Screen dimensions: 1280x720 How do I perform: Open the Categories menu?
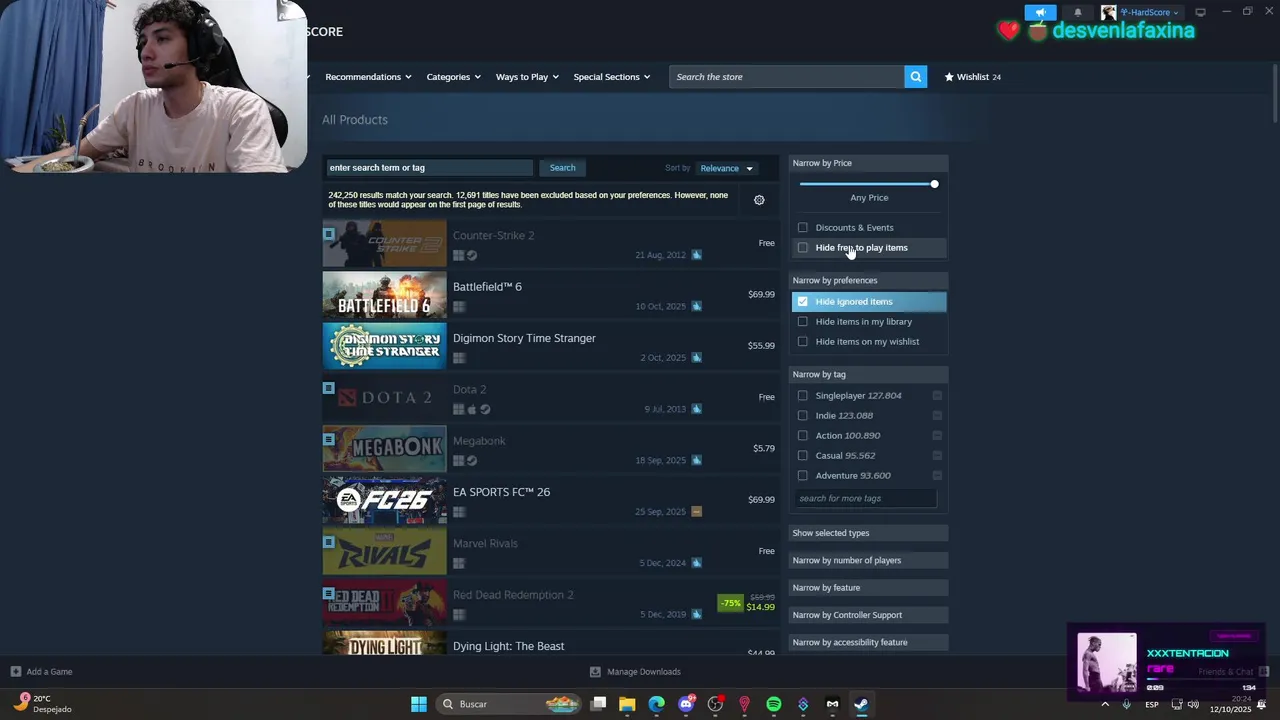click(x=453, y=77)
